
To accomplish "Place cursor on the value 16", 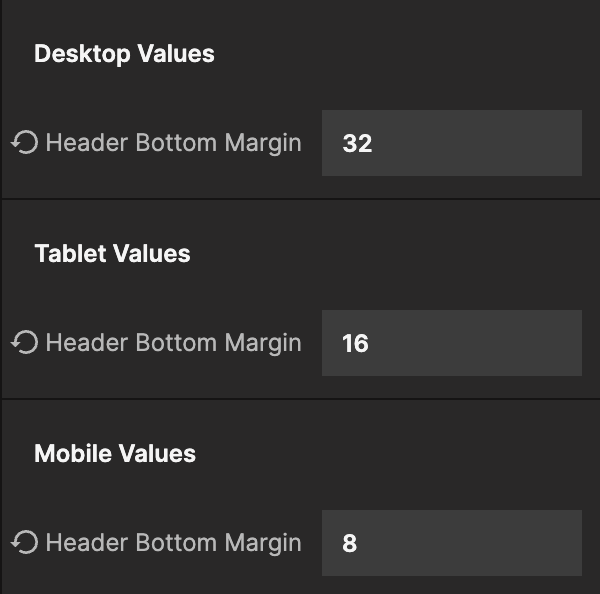I will (355, 344).
